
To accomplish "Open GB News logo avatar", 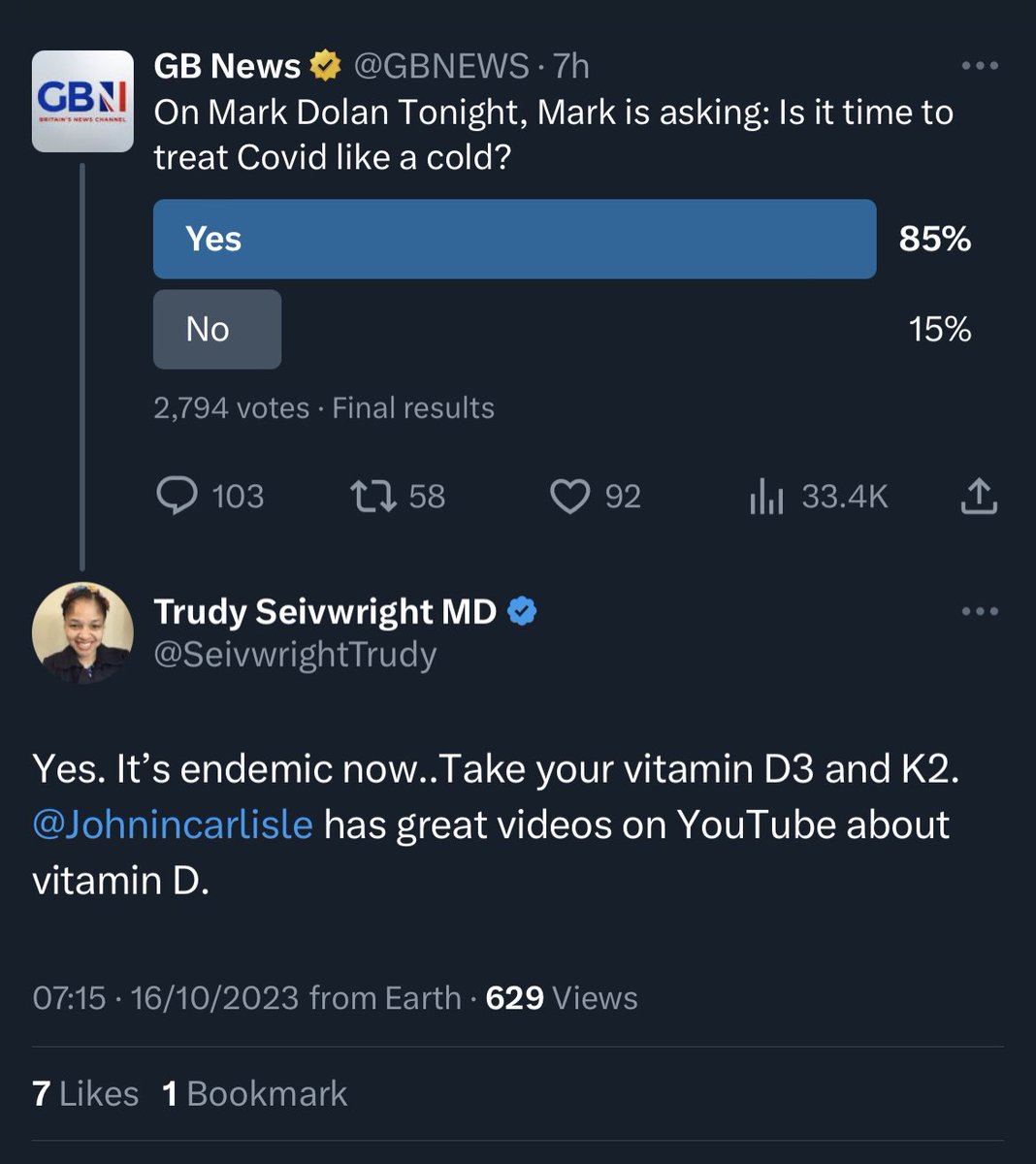I will pos(82,101).
